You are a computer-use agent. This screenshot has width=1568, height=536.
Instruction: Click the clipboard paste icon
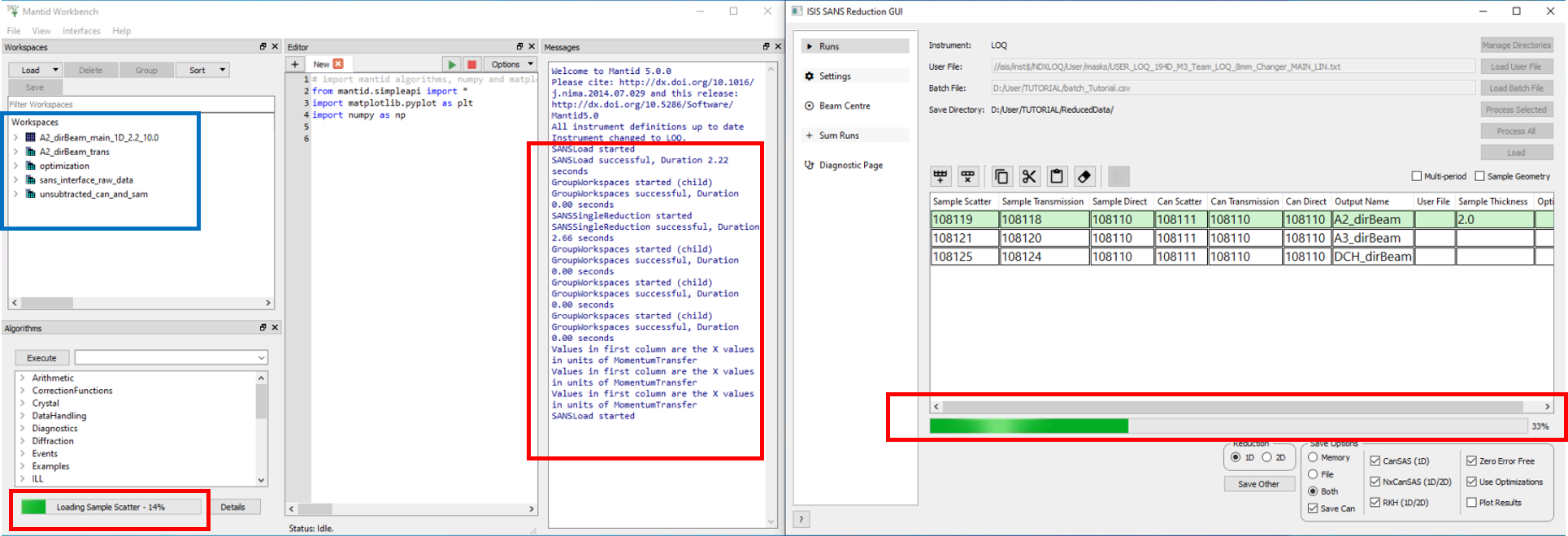1057,177
